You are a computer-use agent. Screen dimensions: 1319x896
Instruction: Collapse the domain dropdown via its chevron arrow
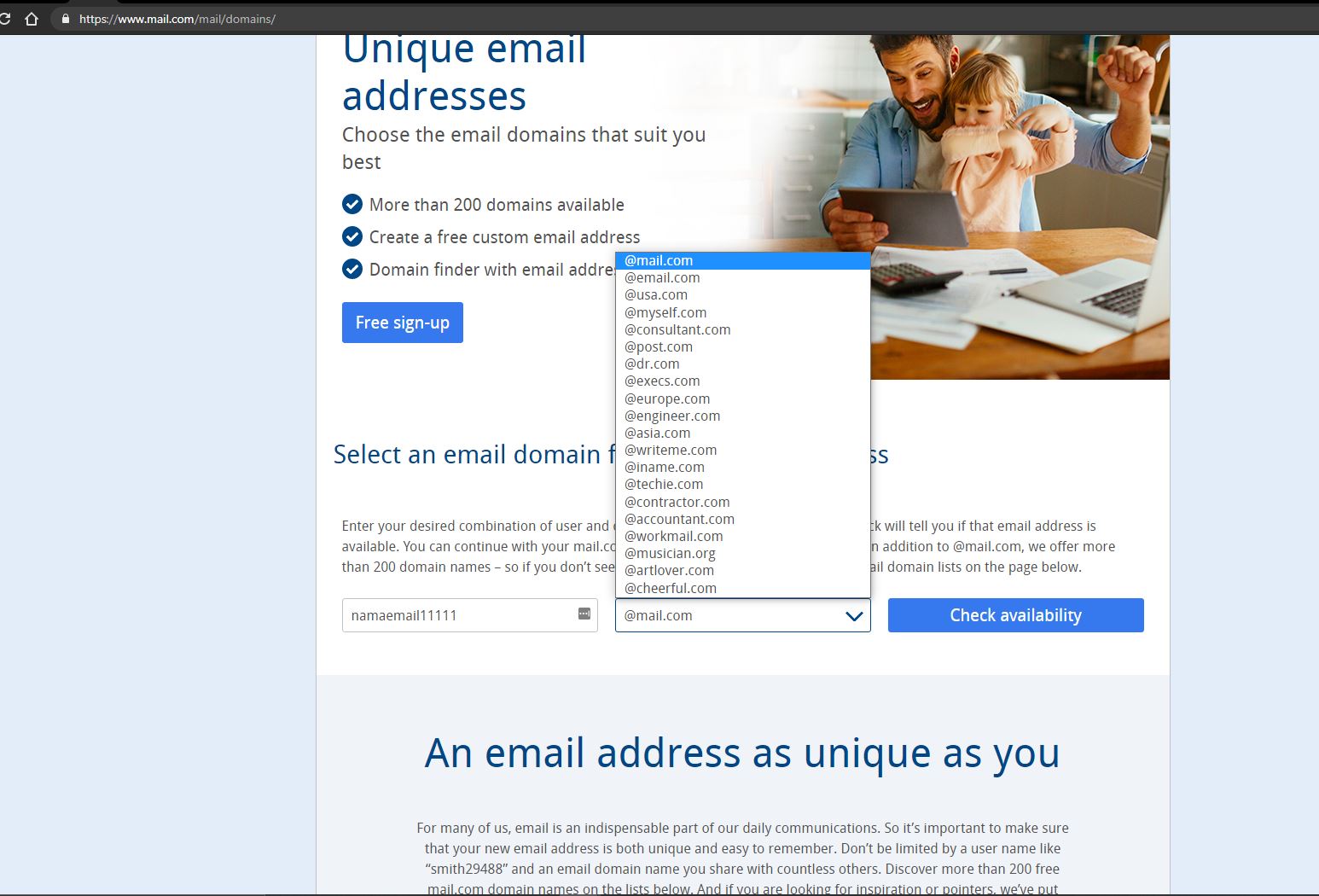(854, 616)
